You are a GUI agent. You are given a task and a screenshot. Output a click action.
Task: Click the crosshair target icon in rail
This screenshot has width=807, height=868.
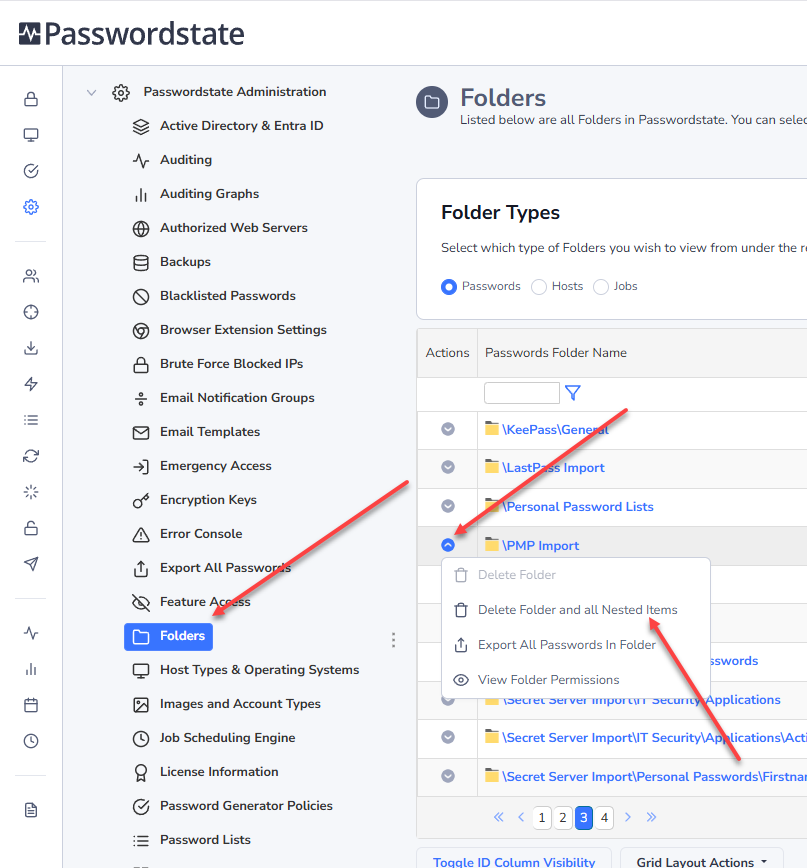(31, 312)
